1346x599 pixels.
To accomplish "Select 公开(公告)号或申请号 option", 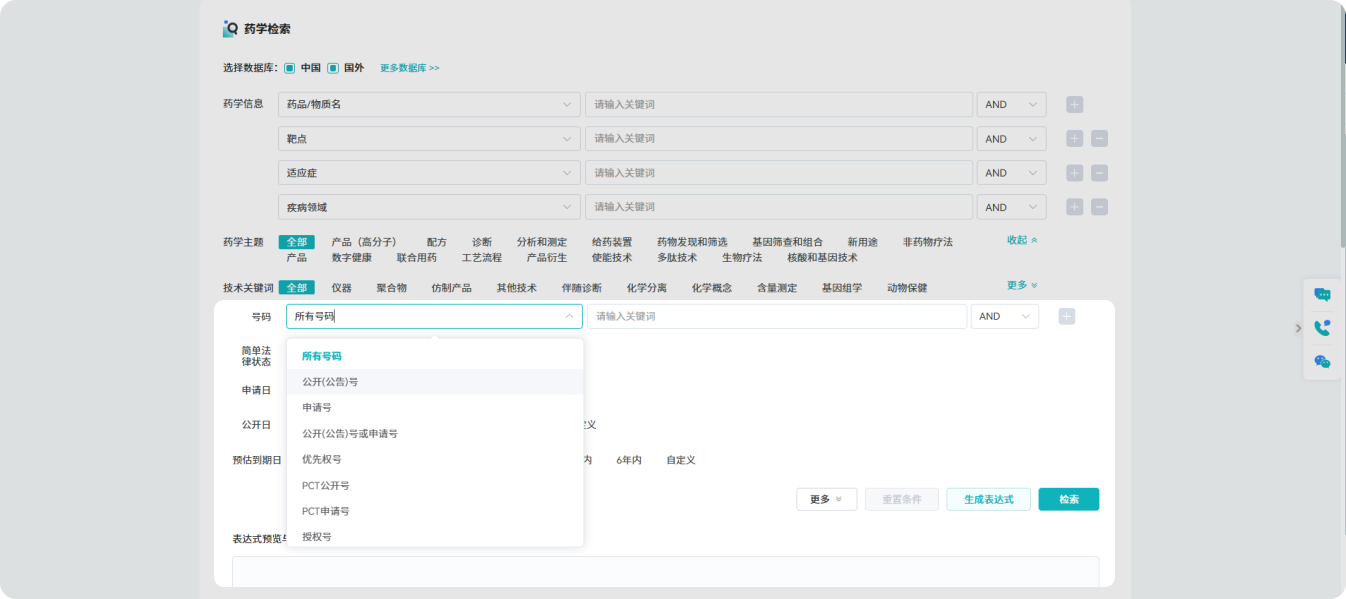I will [x=435, y=434].
